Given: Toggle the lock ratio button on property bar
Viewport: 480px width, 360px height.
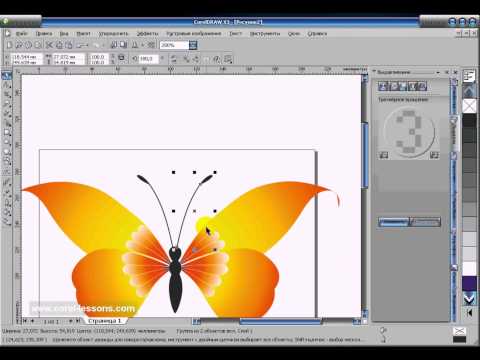Looking at the screenshot, I should 122,58.
